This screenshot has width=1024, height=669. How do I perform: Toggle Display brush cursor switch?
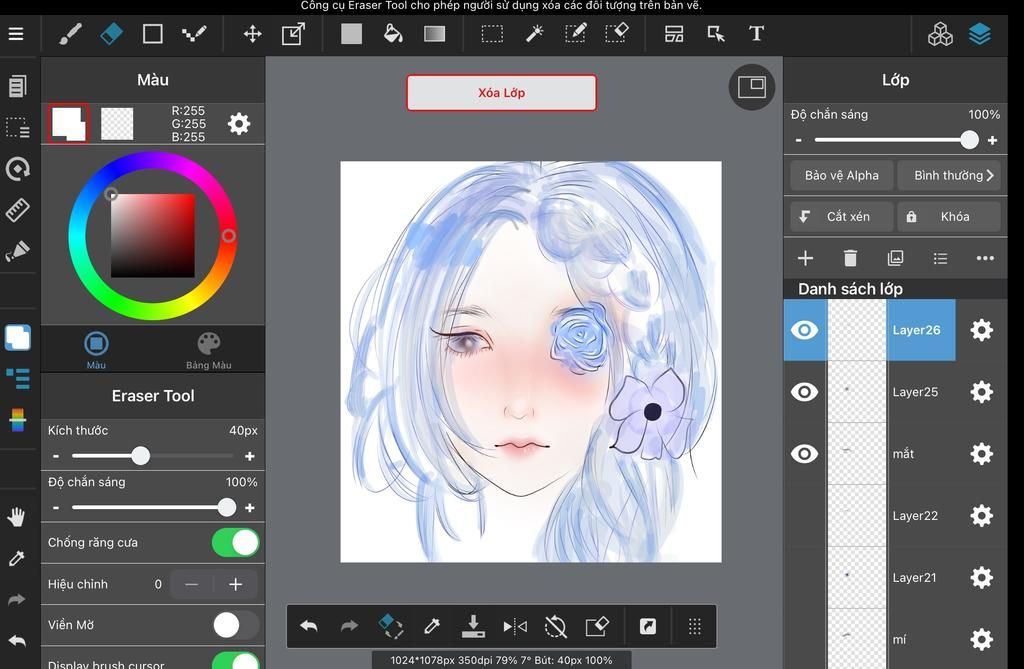236,660
